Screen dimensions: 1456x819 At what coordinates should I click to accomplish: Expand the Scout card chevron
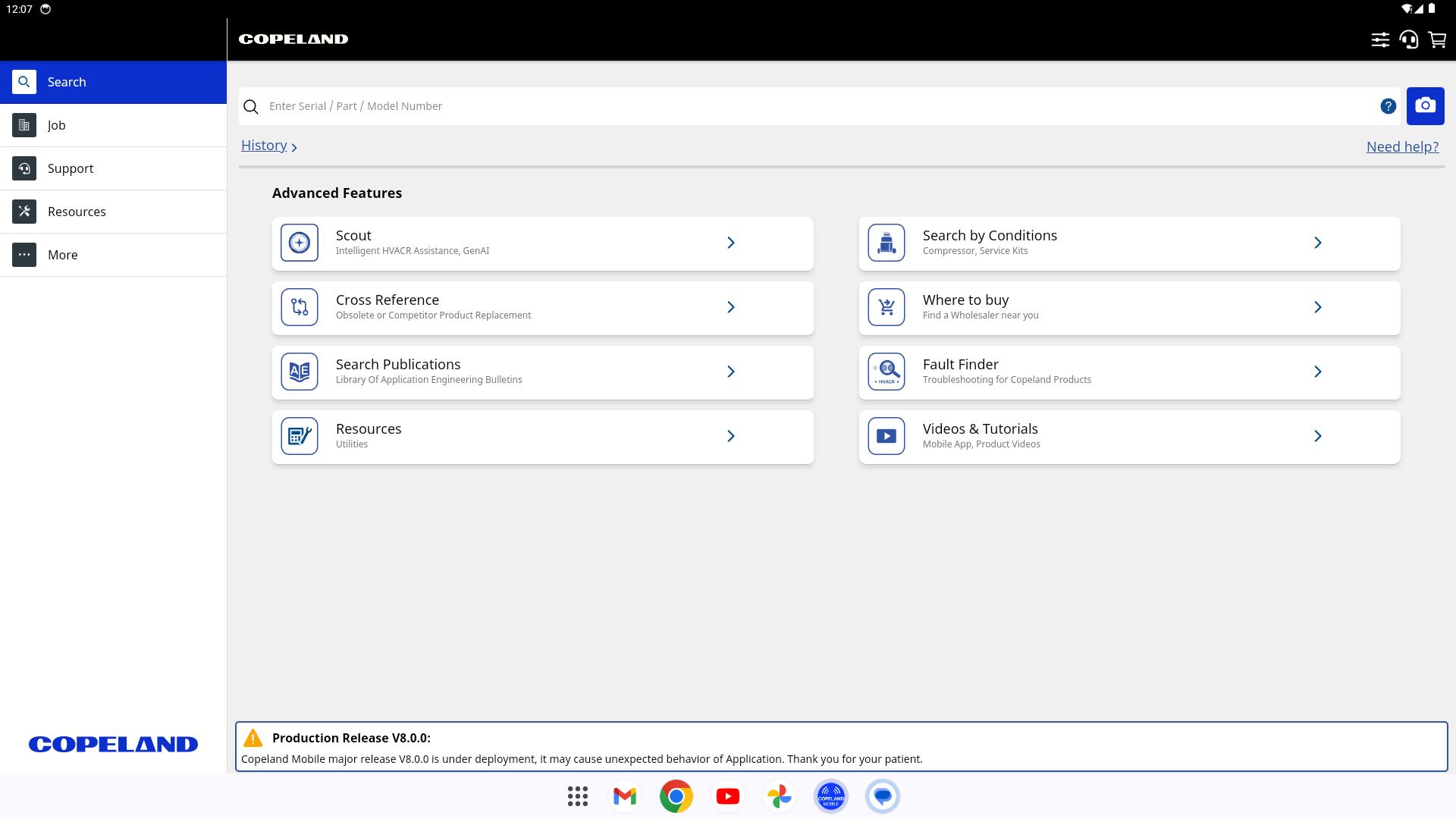point(731,243)
